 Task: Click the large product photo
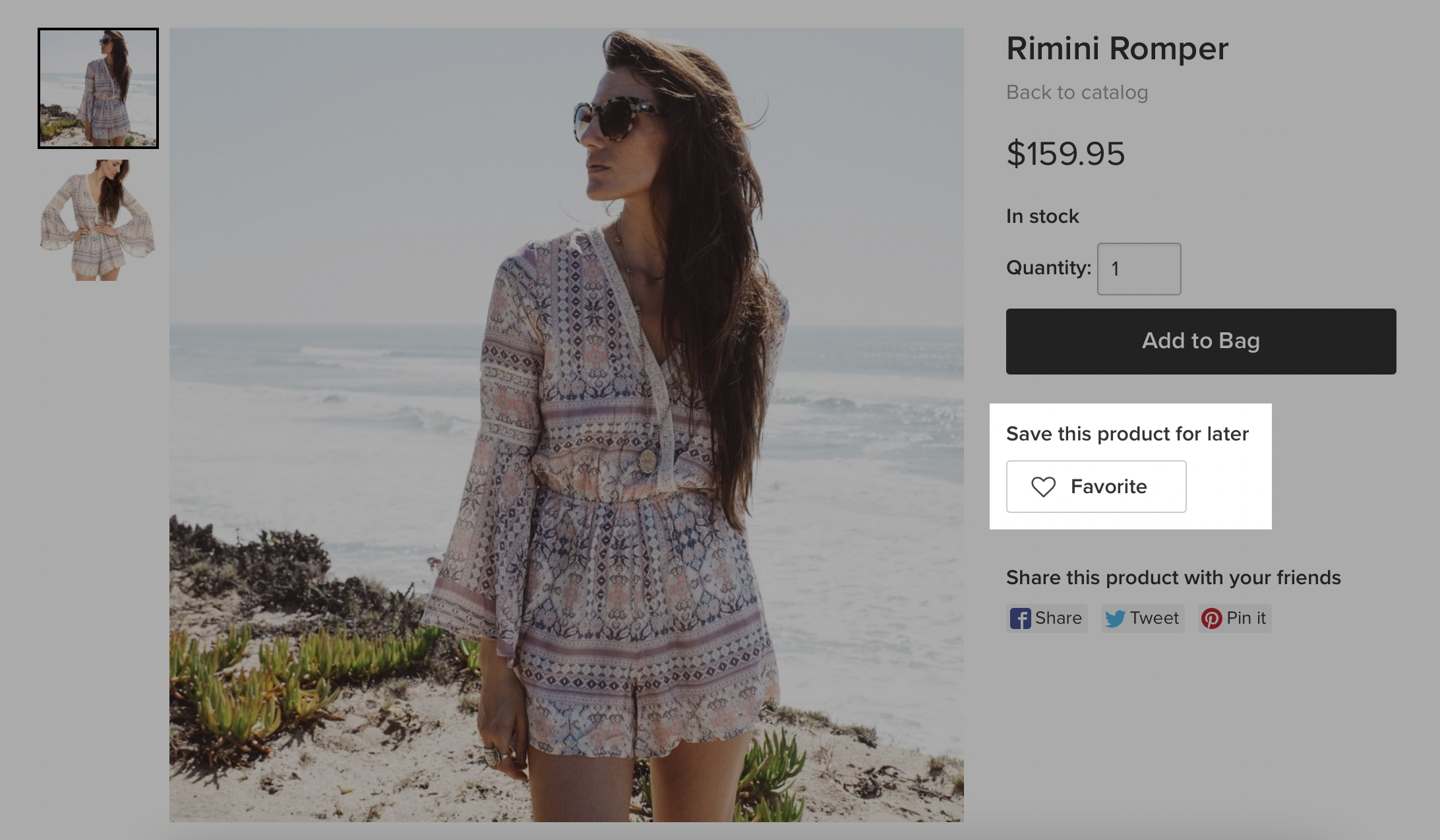point(566,425)
